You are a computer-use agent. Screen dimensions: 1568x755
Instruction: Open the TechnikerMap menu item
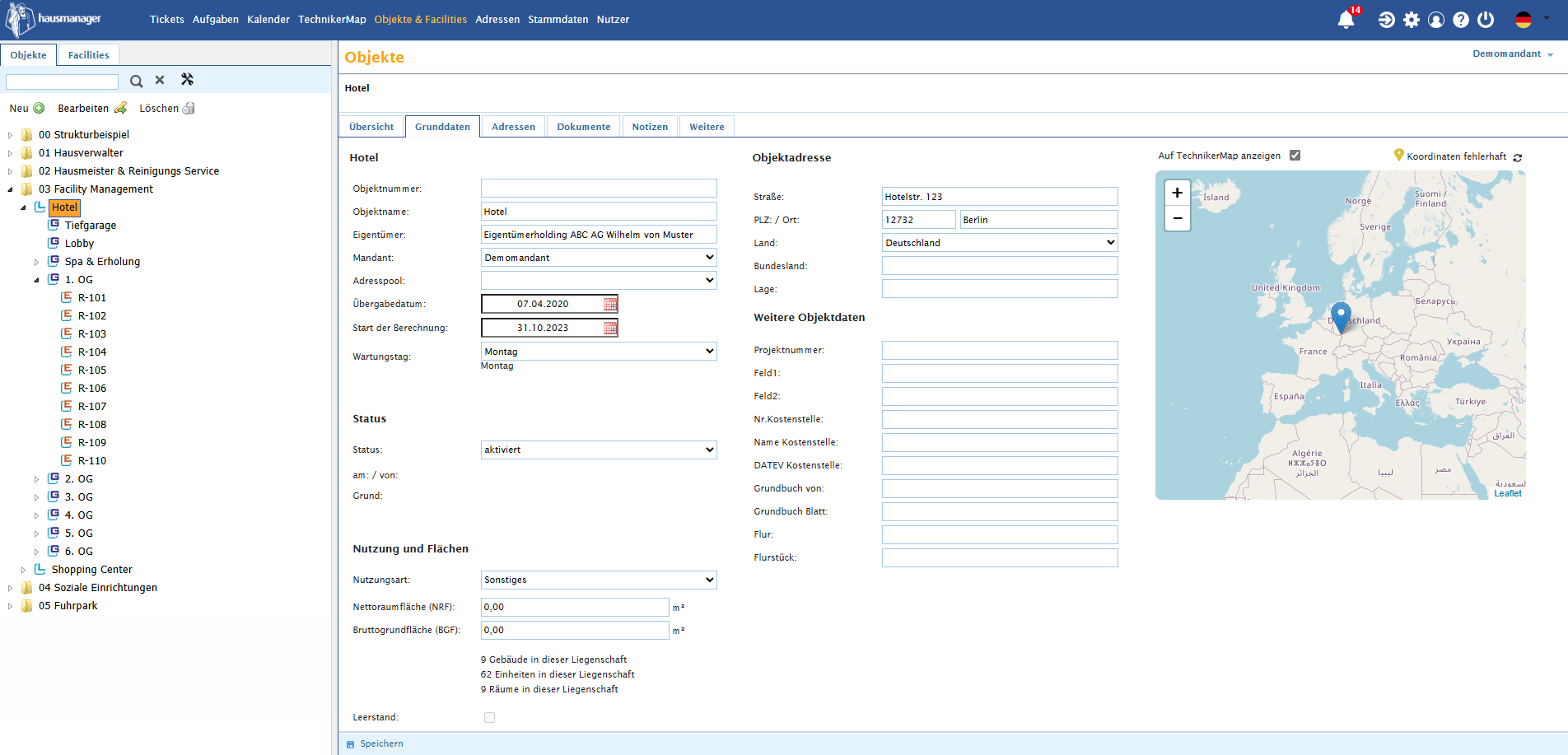pos(332,20)
